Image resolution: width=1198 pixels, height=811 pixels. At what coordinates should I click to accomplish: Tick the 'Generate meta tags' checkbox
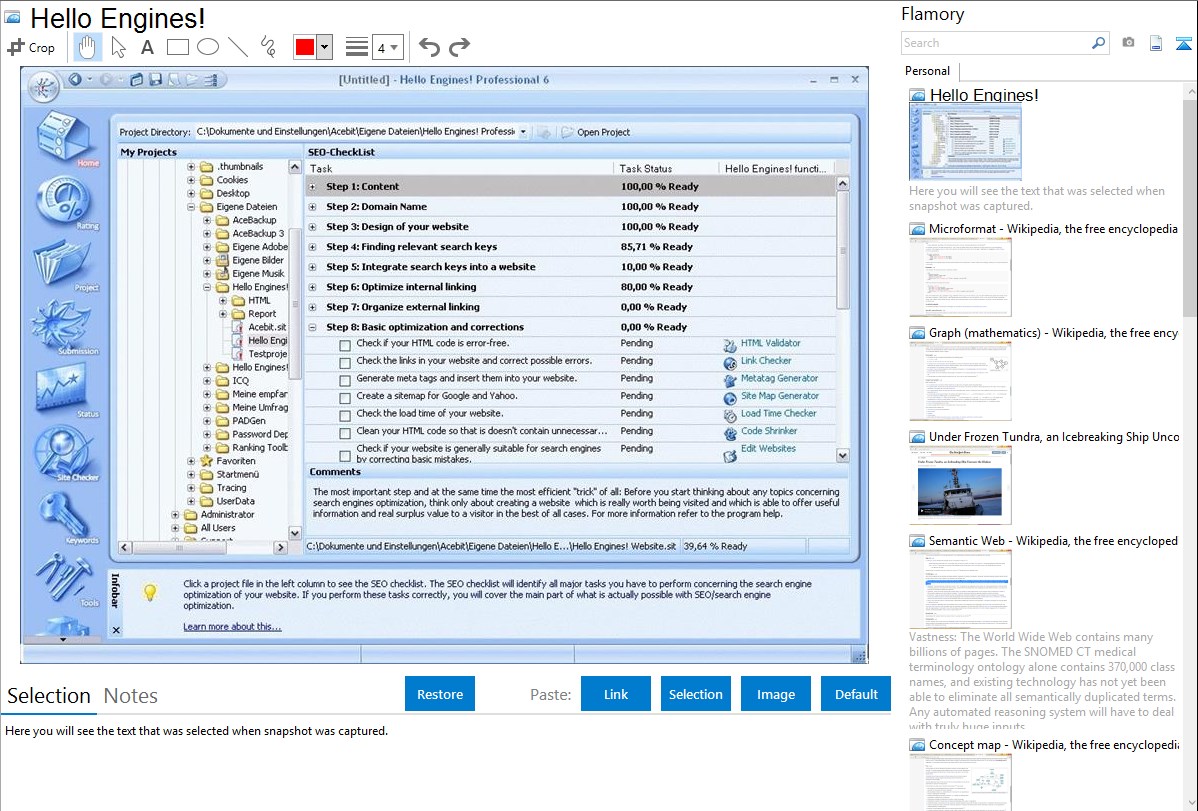(x=345, y=380)
